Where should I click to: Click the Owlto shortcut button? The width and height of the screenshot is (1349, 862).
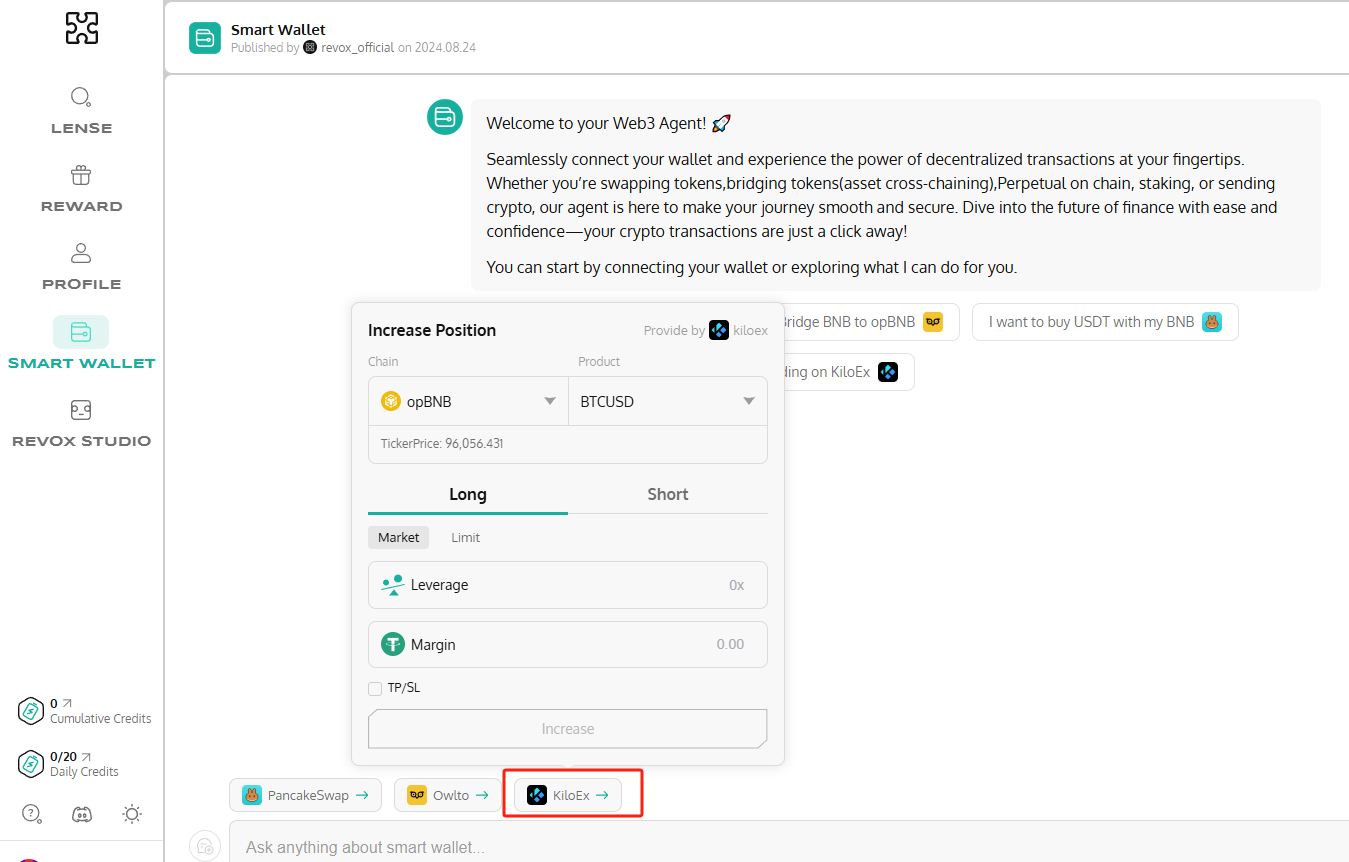[x=447, y=795]
